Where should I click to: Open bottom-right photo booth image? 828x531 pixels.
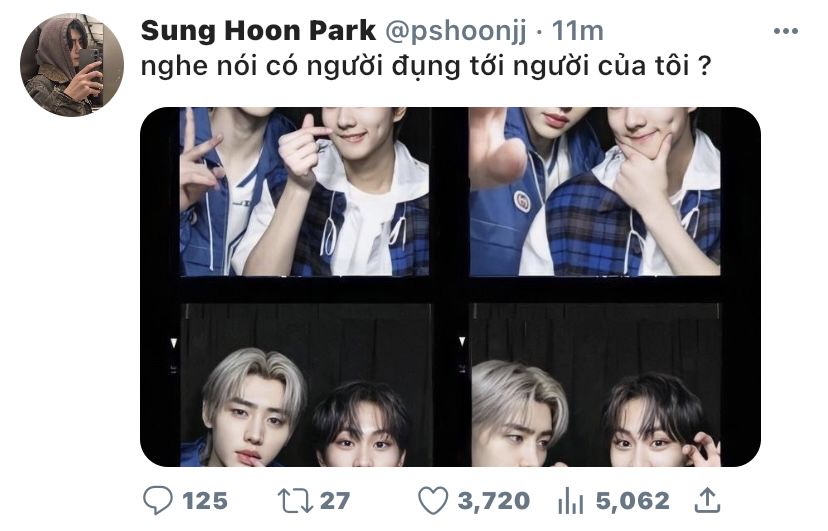pos(595,385)
